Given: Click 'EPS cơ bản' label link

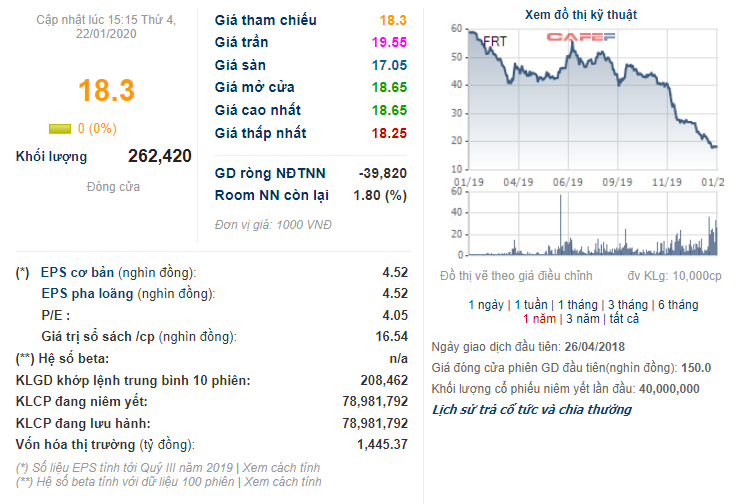Looking at the screenshot, I should (77, 273).
